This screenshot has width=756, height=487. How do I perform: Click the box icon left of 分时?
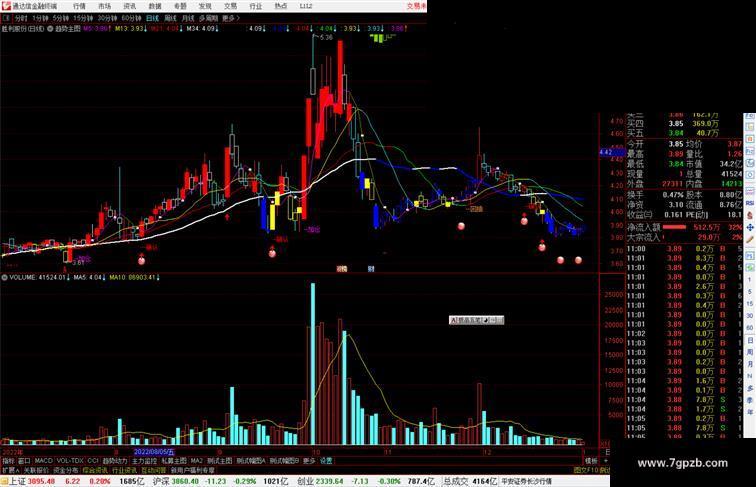pyautogui.click(x=6, y=18)
